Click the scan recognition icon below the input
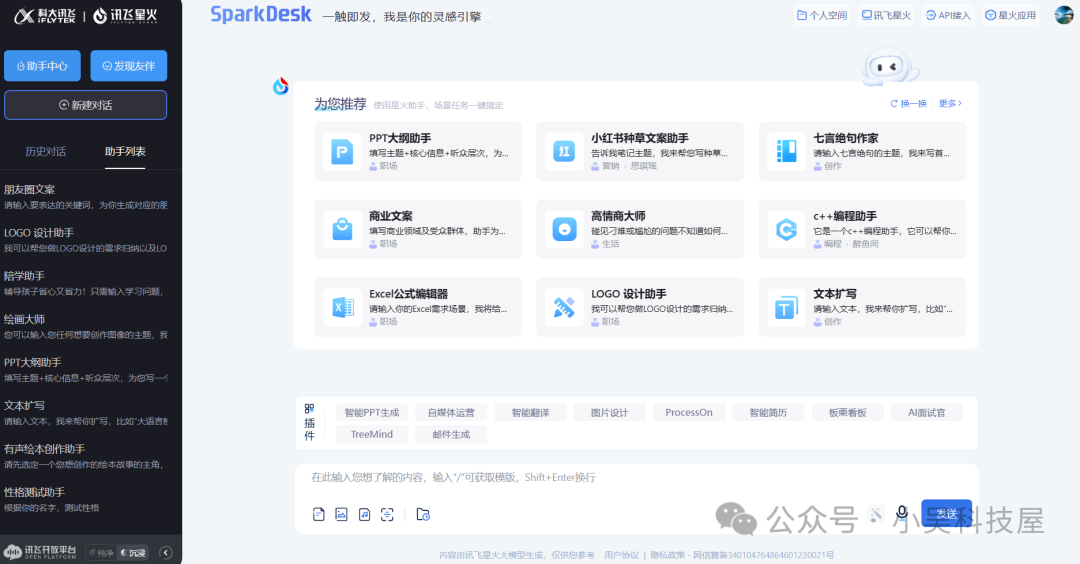This screenshot has width=1080, height=564. click(x=387, y=514)
